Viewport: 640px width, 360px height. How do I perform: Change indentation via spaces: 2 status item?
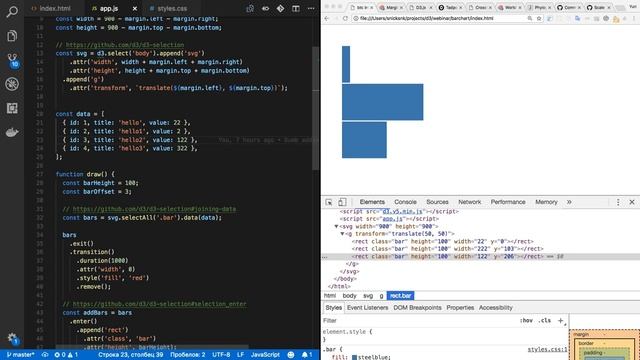point(188,355)
